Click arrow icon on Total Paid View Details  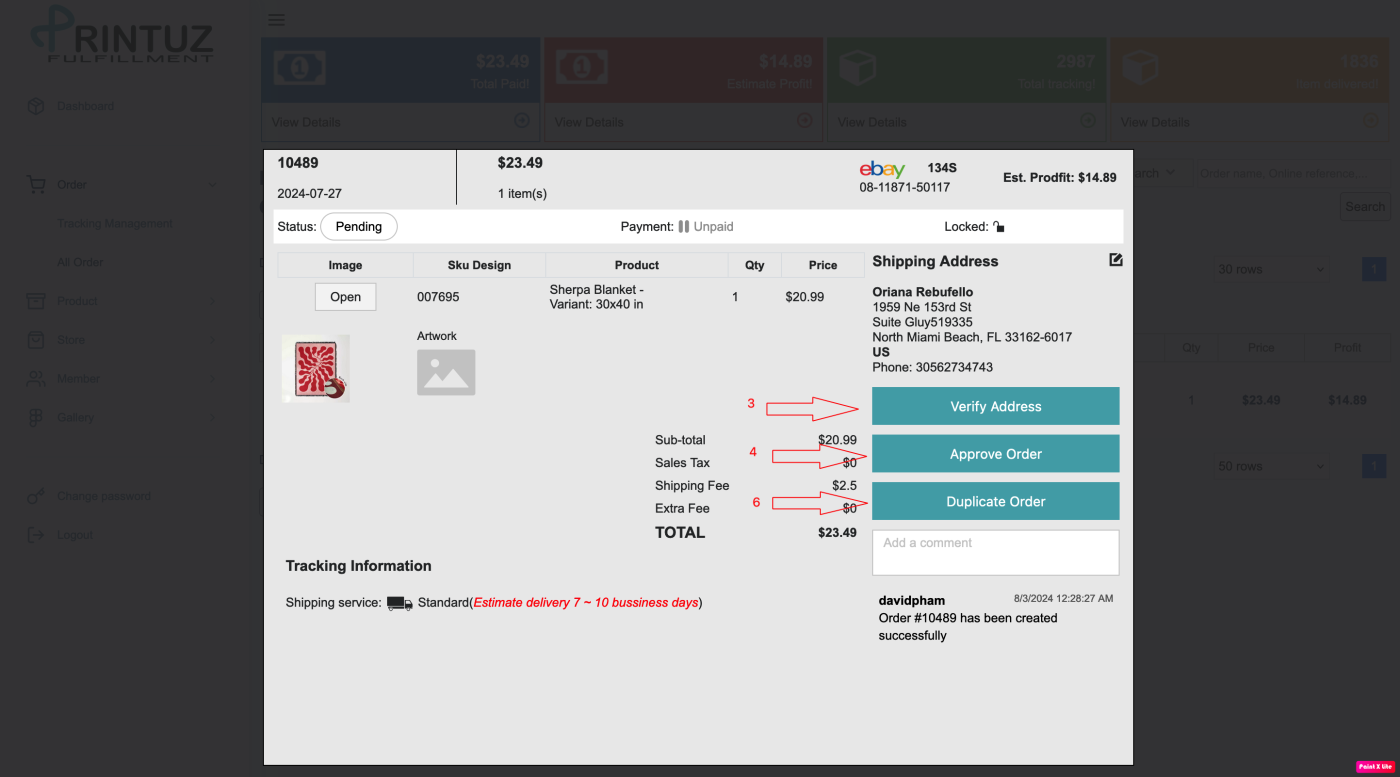[x=522, y=121]
